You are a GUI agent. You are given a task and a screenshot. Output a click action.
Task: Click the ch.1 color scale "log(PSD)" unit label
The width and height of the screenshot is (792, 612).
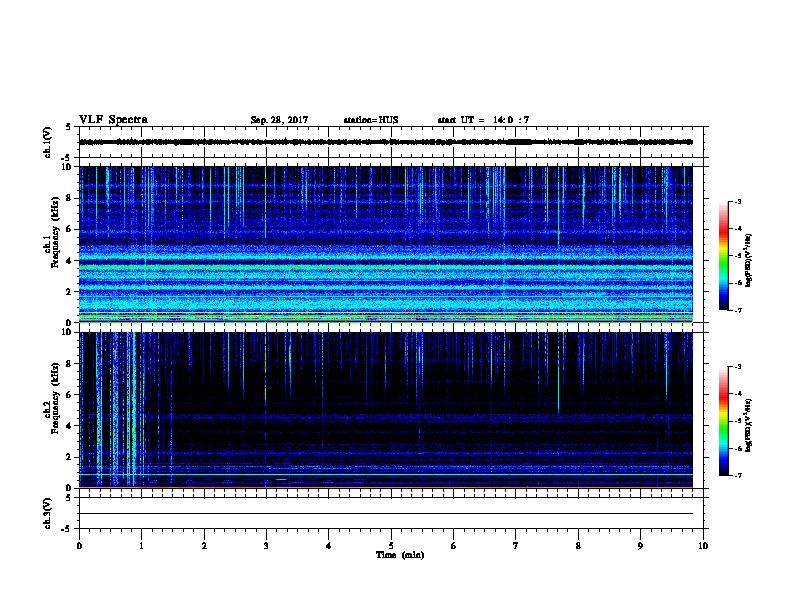coord(749,261)
